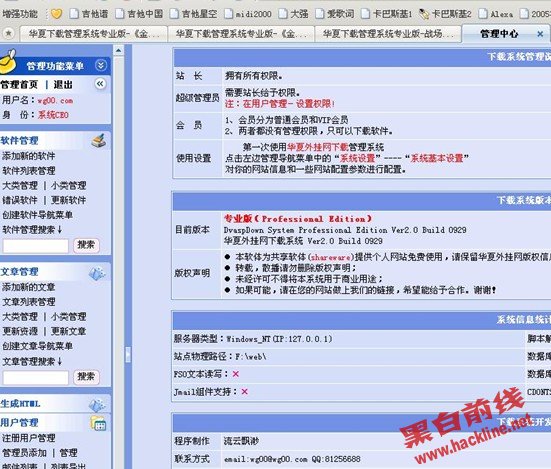The height and width of the screenshot is (469, 551).
Task: Collapse the 管理功能菜单 double-chevron icon
Action: coord(101,65)
